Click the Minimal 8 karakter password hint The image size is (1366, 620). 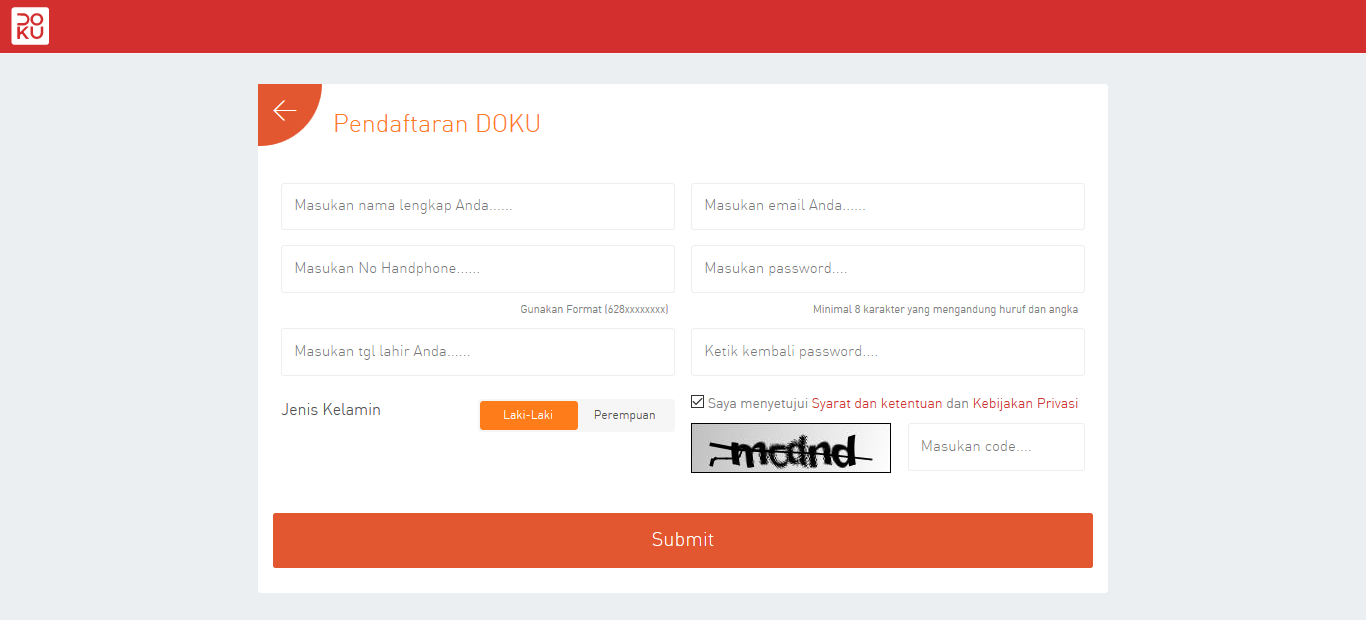[945, 310]
